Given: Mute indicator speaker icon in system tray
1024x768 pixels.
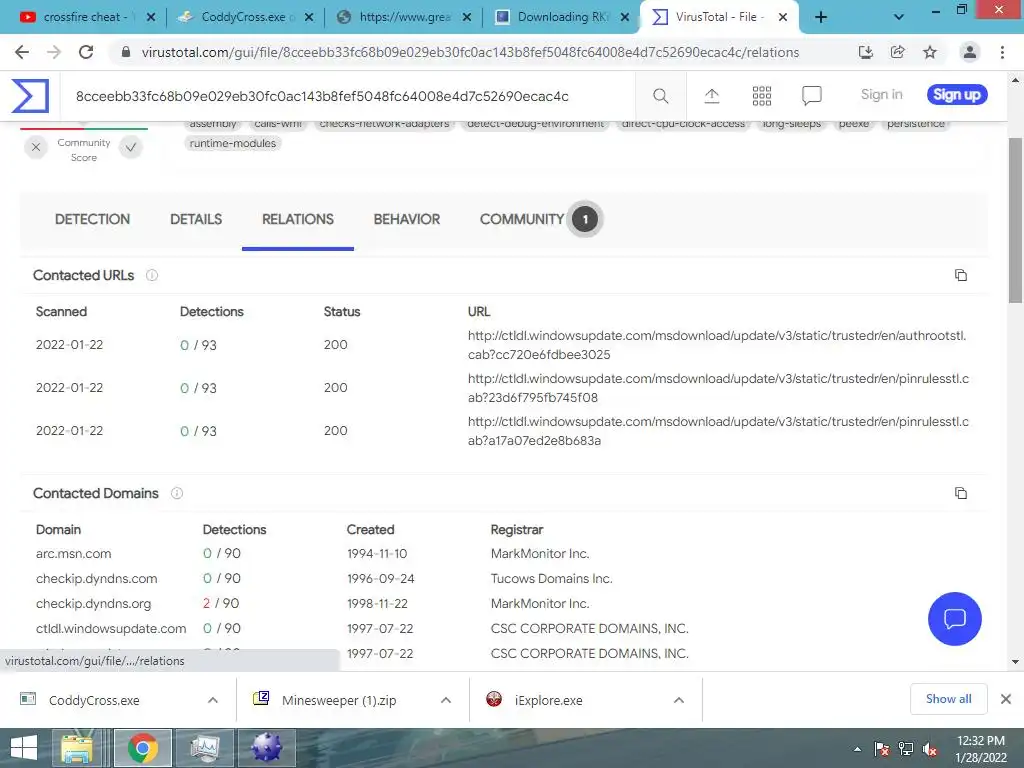Looking at the screenshot, I should 930,749.
